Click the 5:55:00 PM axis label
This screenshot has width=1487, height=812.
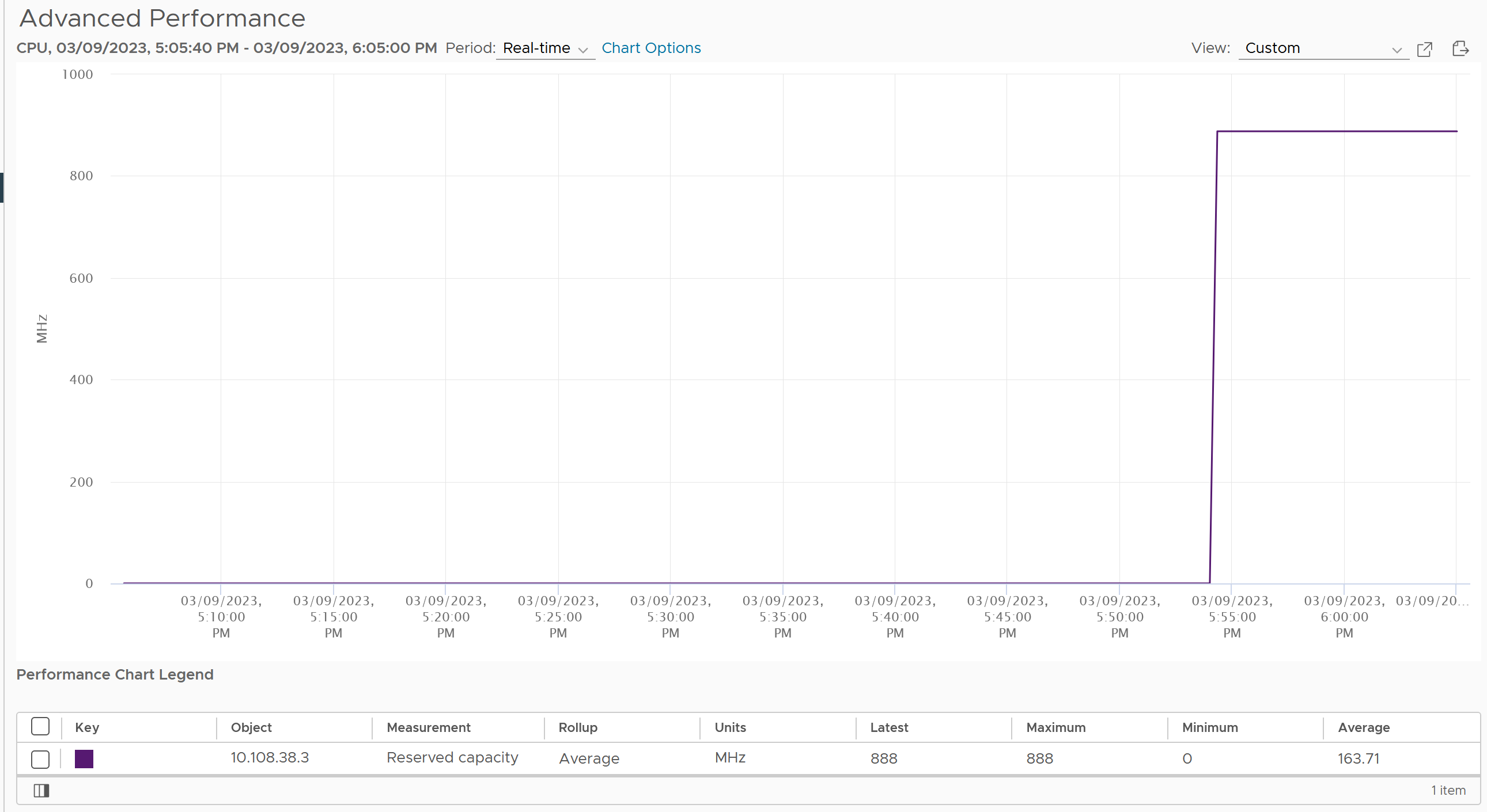pyautogui.click(x=1232, y=617)
